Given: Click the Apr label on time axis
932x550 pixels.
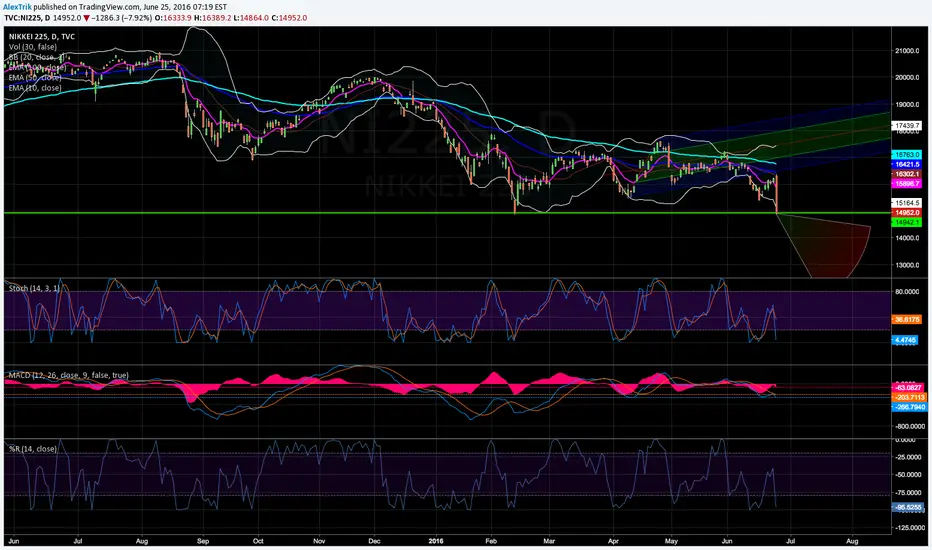Looking at the screenshot, I should 613,541.
